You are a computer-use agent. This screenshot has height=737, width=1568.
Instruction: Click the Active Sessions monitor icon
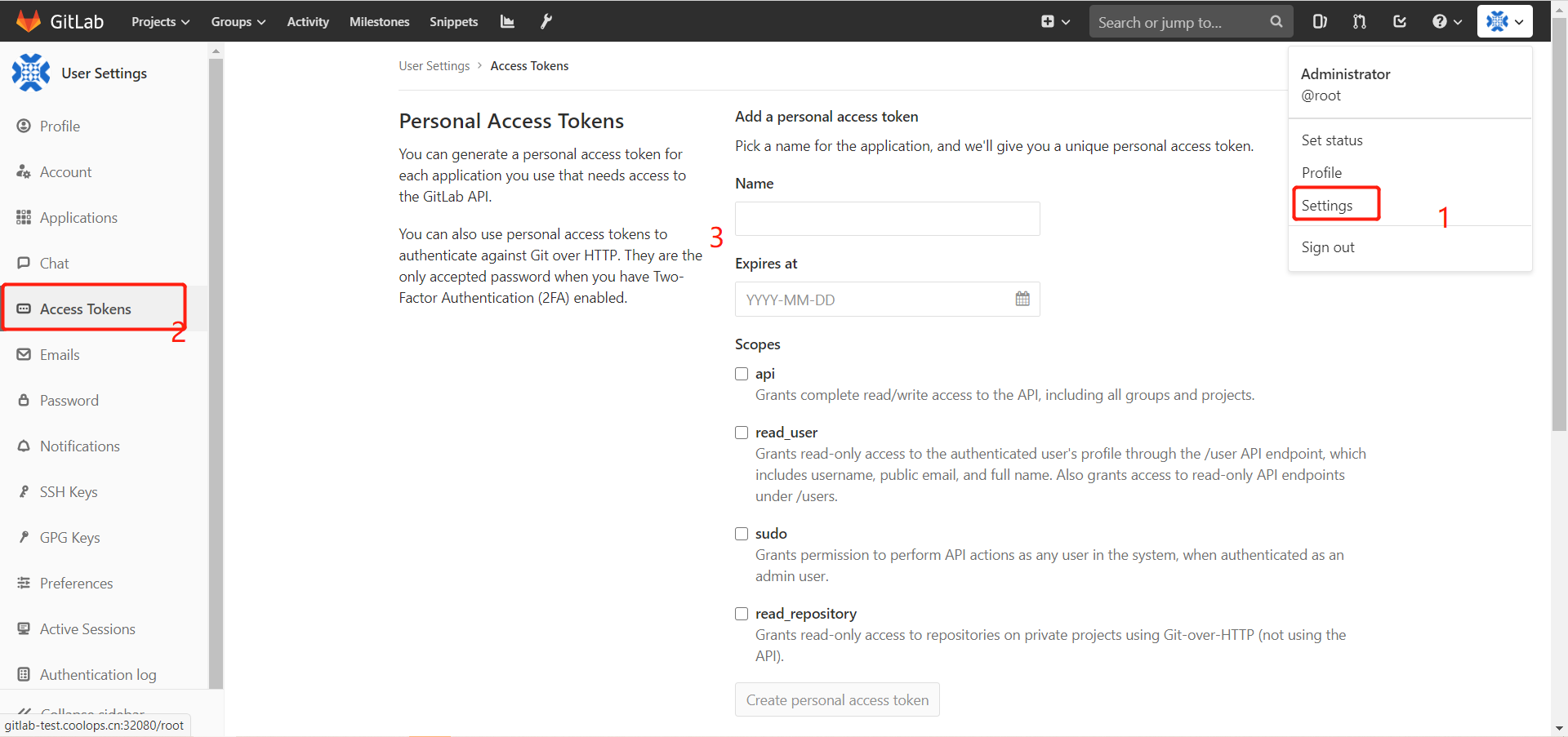tap(24, 628)
